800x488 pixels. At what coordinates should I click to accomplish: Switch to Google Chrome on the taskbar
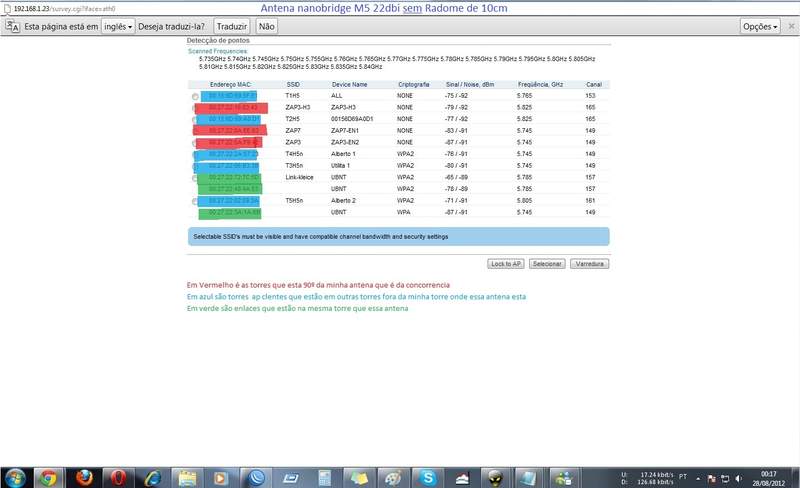[x=49, y=478]
